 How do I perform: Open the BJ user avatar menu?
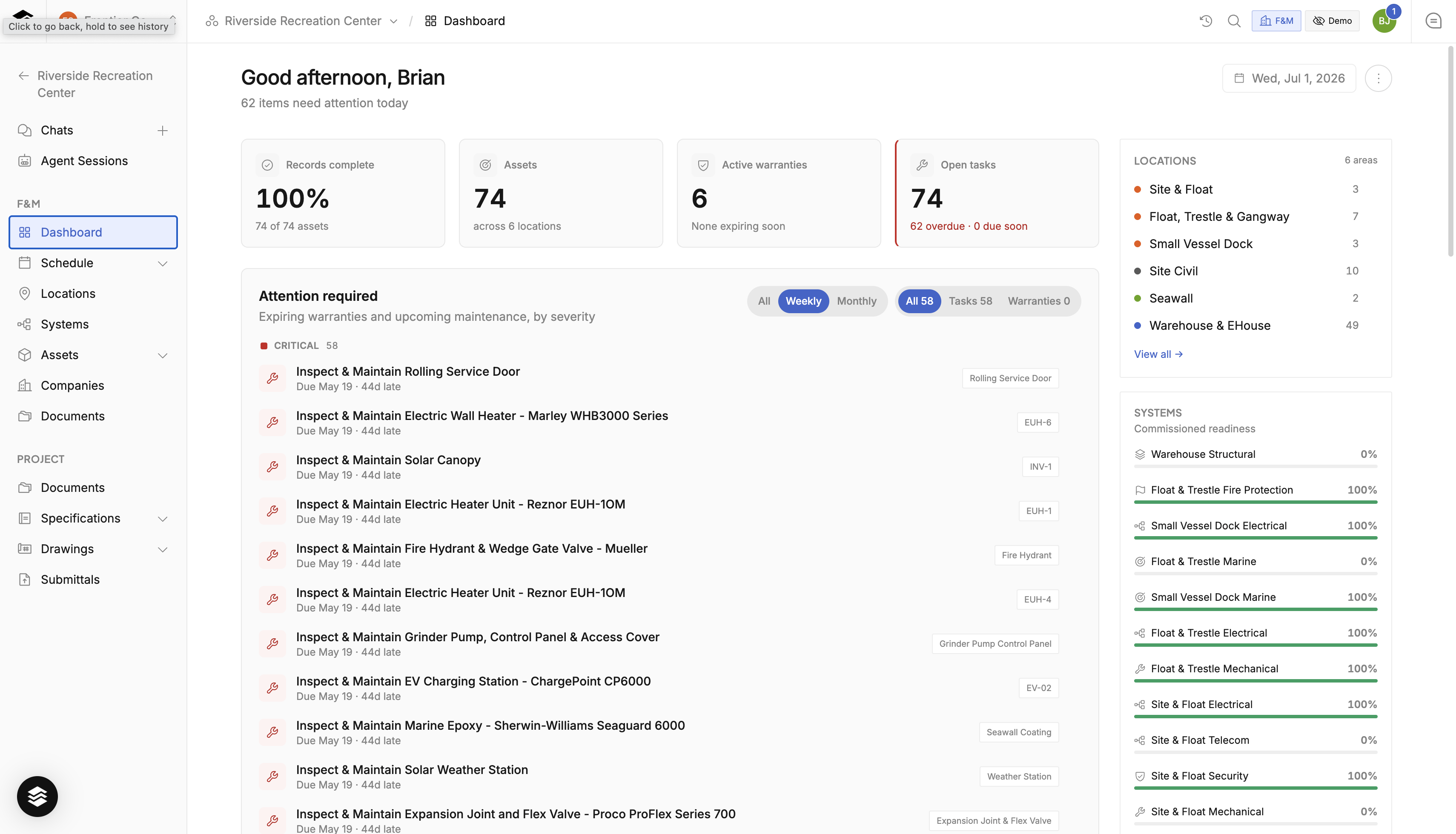pyautogui.click(x=1384, y=21)
